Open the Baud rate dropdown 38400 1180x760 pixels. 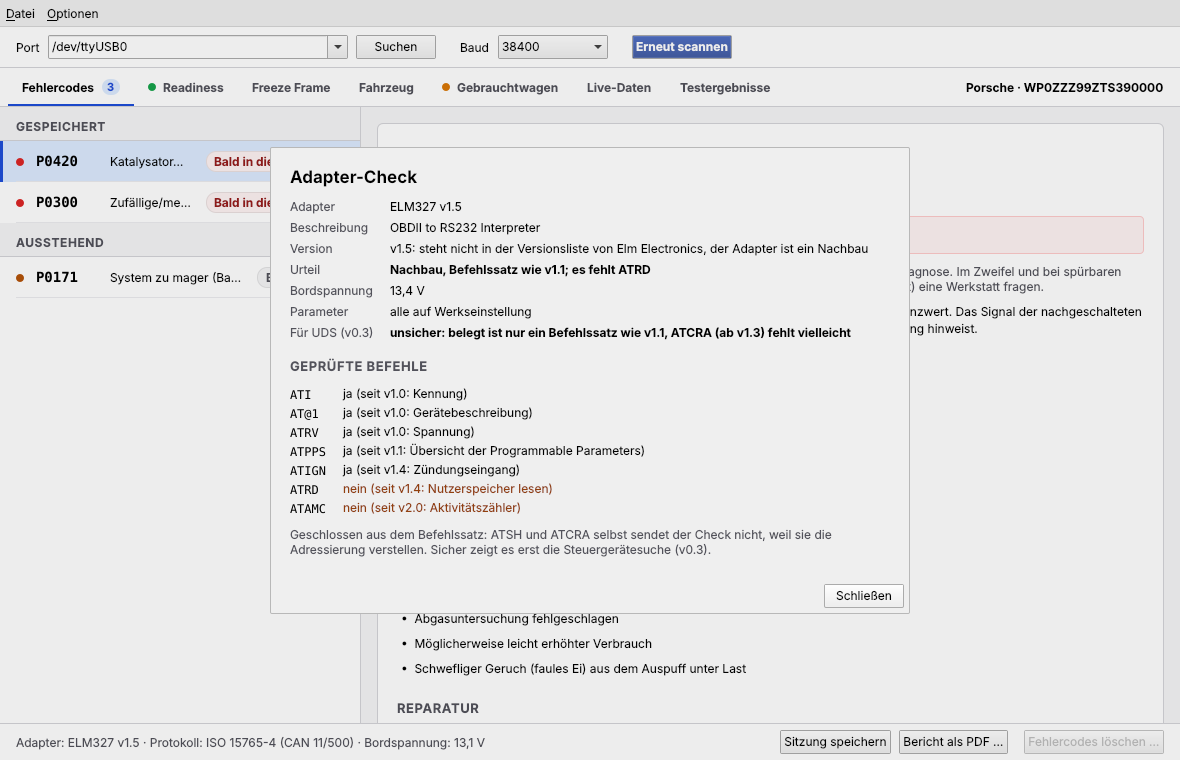point(552,47)
